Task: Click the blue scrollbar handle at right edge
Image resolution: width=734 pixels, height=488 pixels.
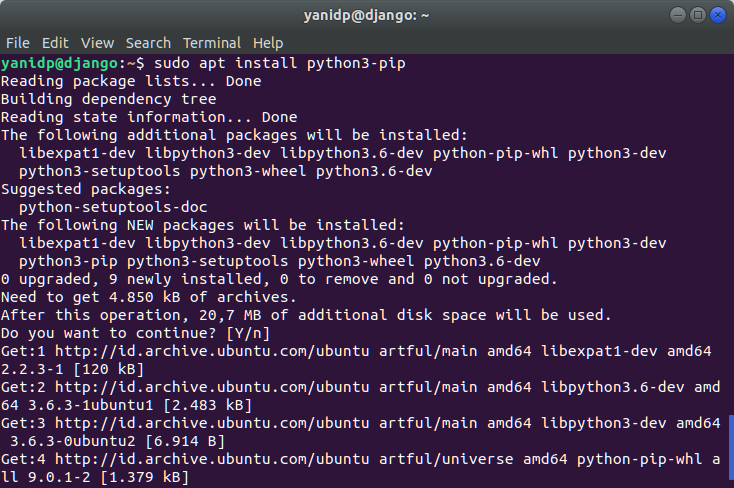Action: (731, 447)
